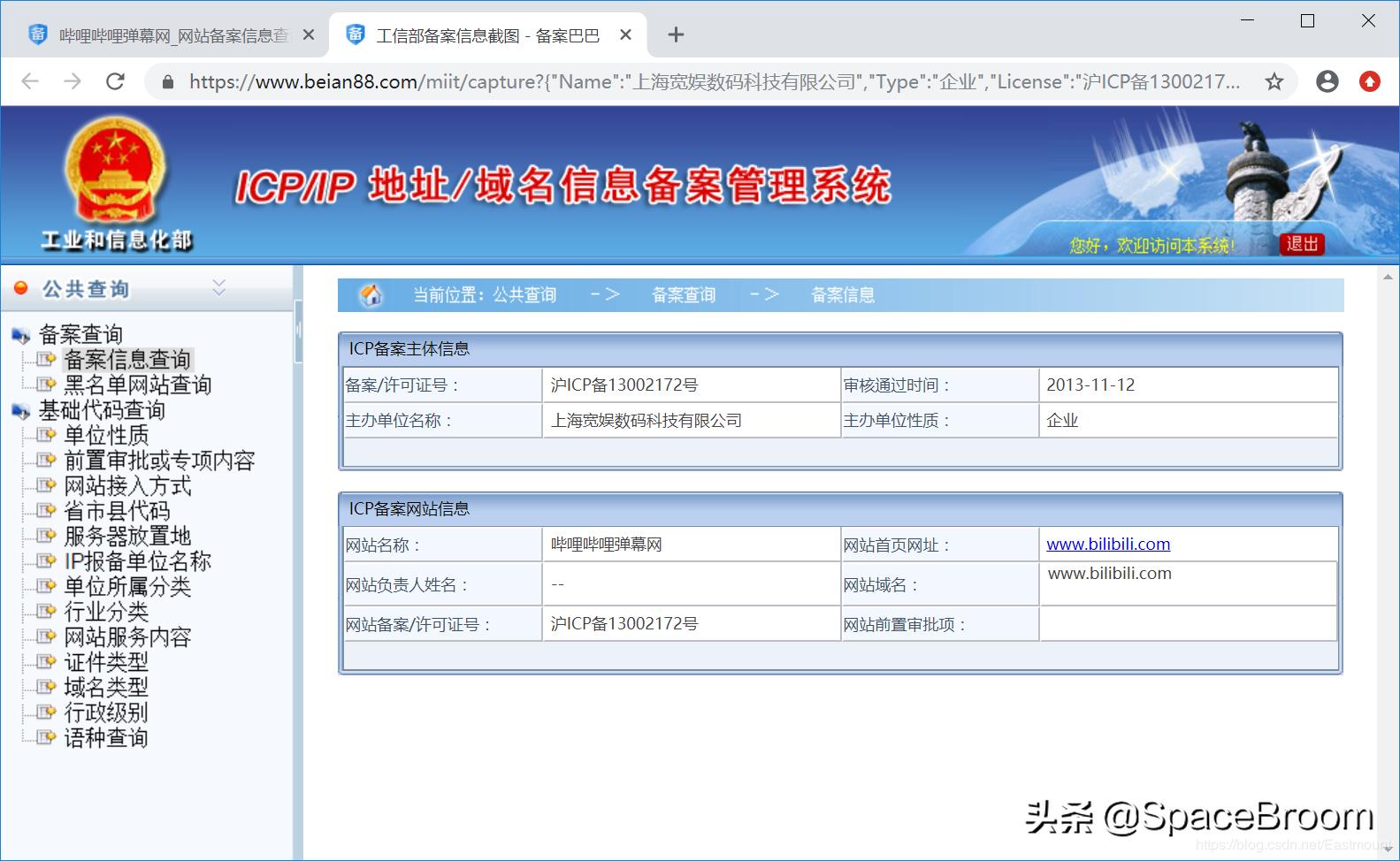Reload the page with refresh icon
The width and height of the screenshot is (1400, 861).
[x=115, y=81]
